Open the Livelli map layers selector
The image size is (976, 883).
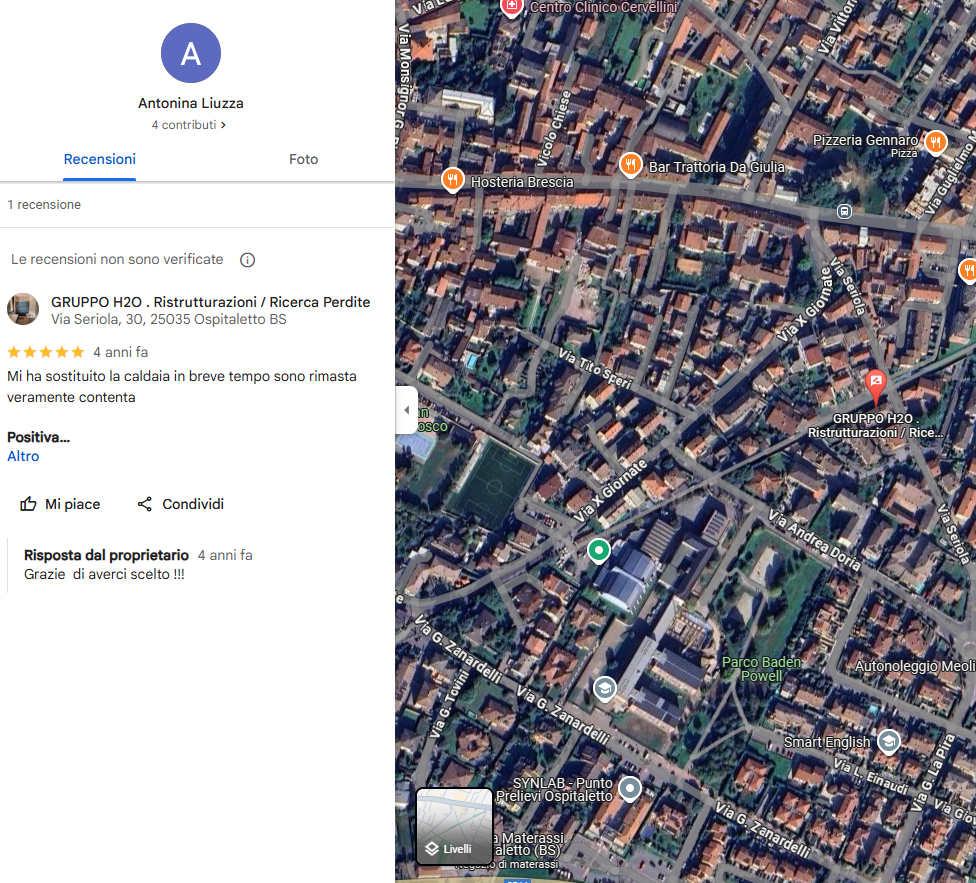(454, 826)
